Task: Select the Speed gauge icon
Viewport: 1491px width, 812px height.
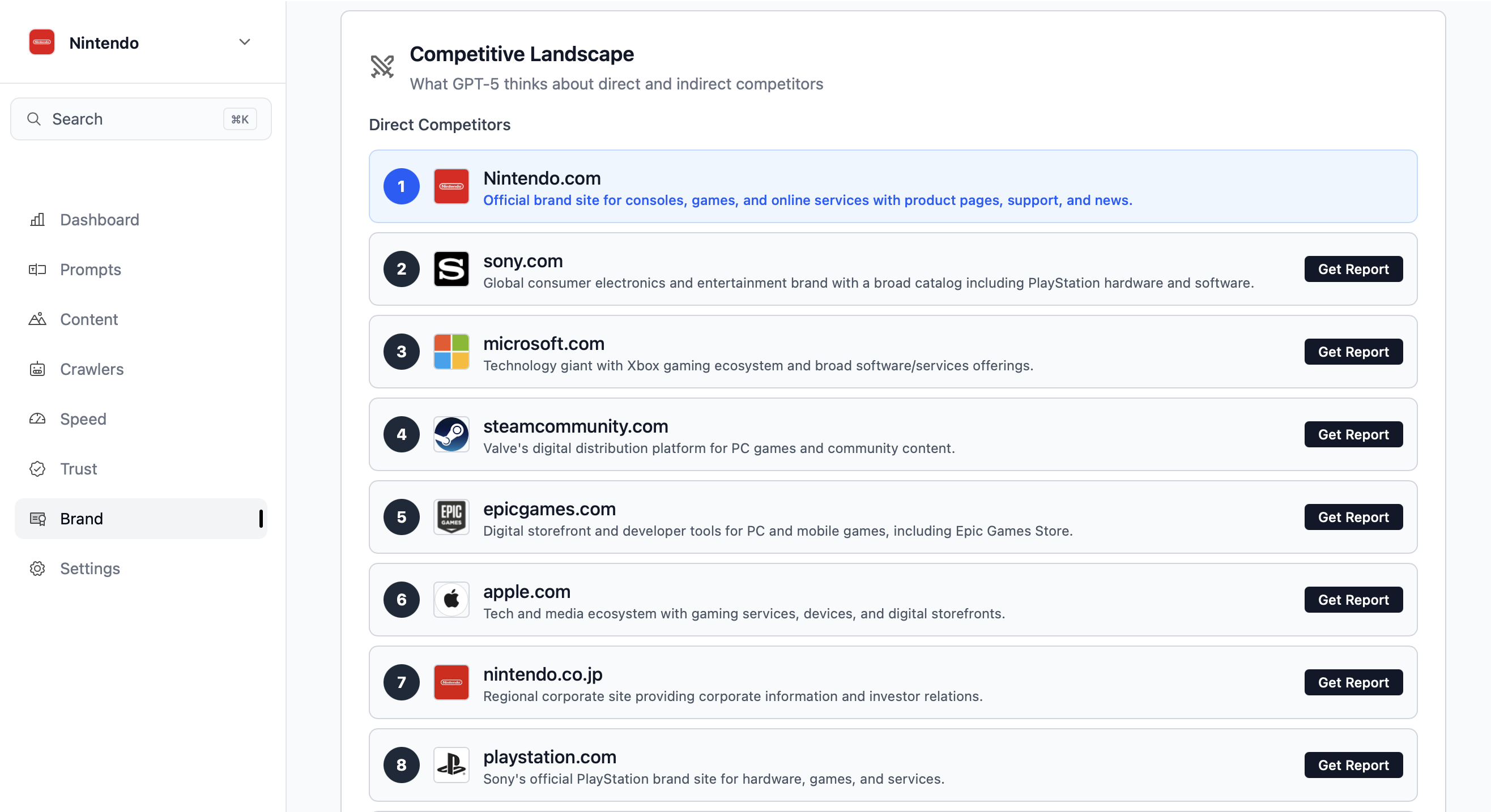Action: [x=37, y=419]
